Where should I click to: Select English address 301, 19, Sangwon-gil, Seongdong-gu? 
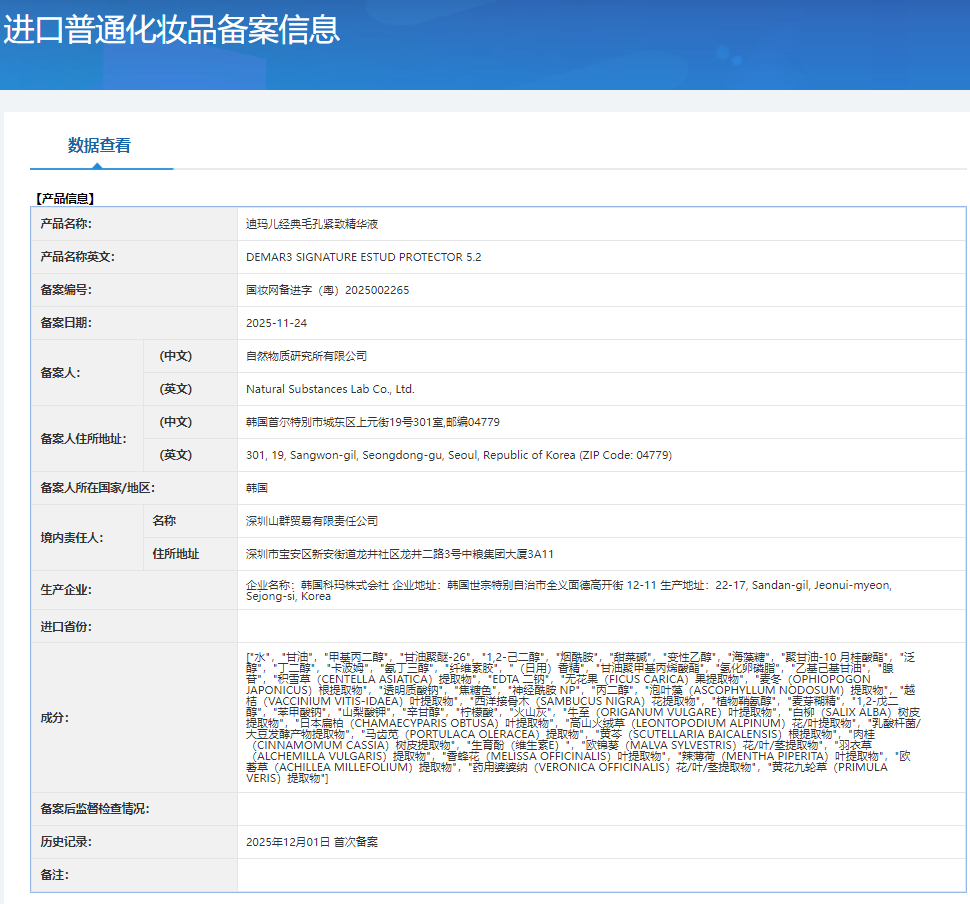pyautogui.click(x=345, y=455)
